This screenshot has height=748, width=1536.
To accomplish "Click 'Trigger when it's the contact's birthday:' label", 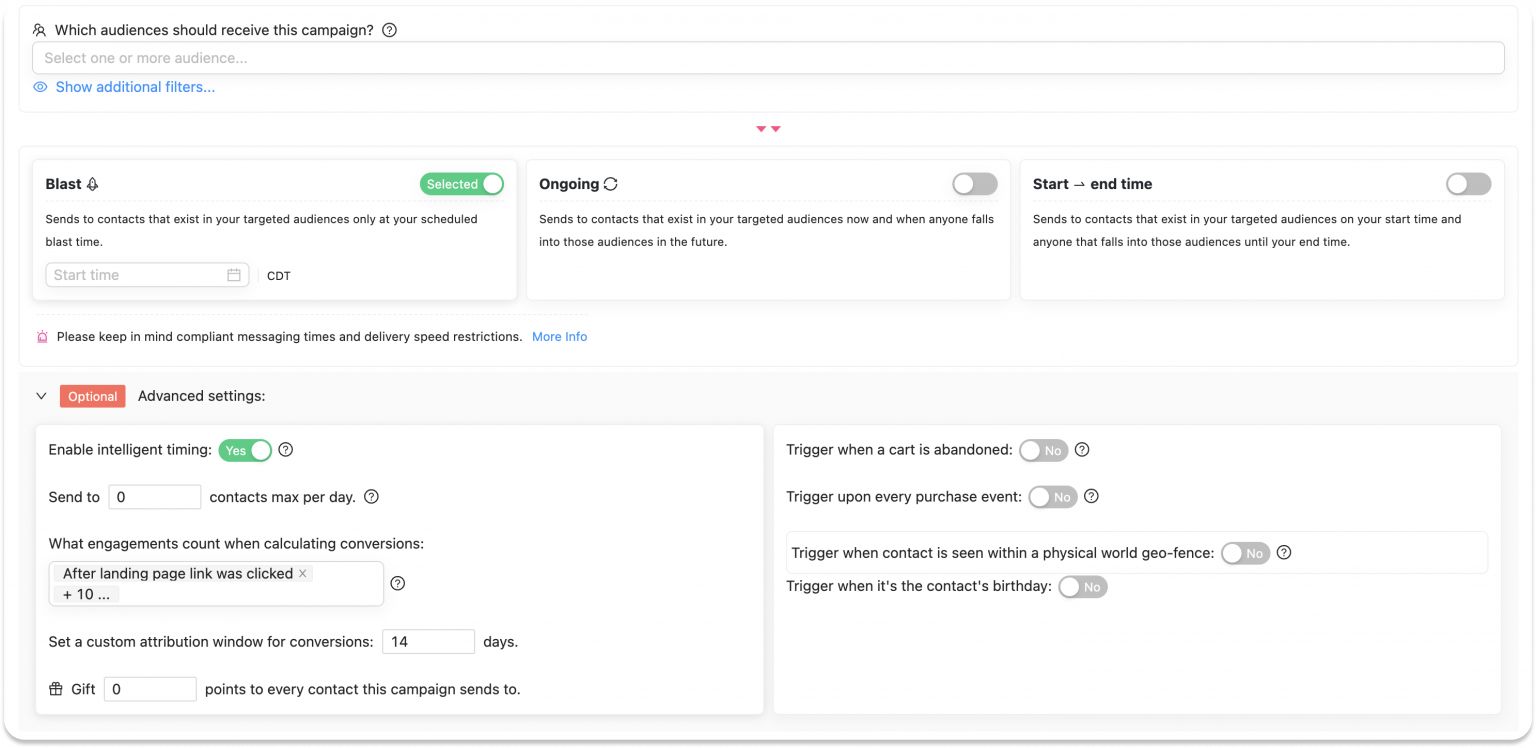I will [x=919, y=586].
